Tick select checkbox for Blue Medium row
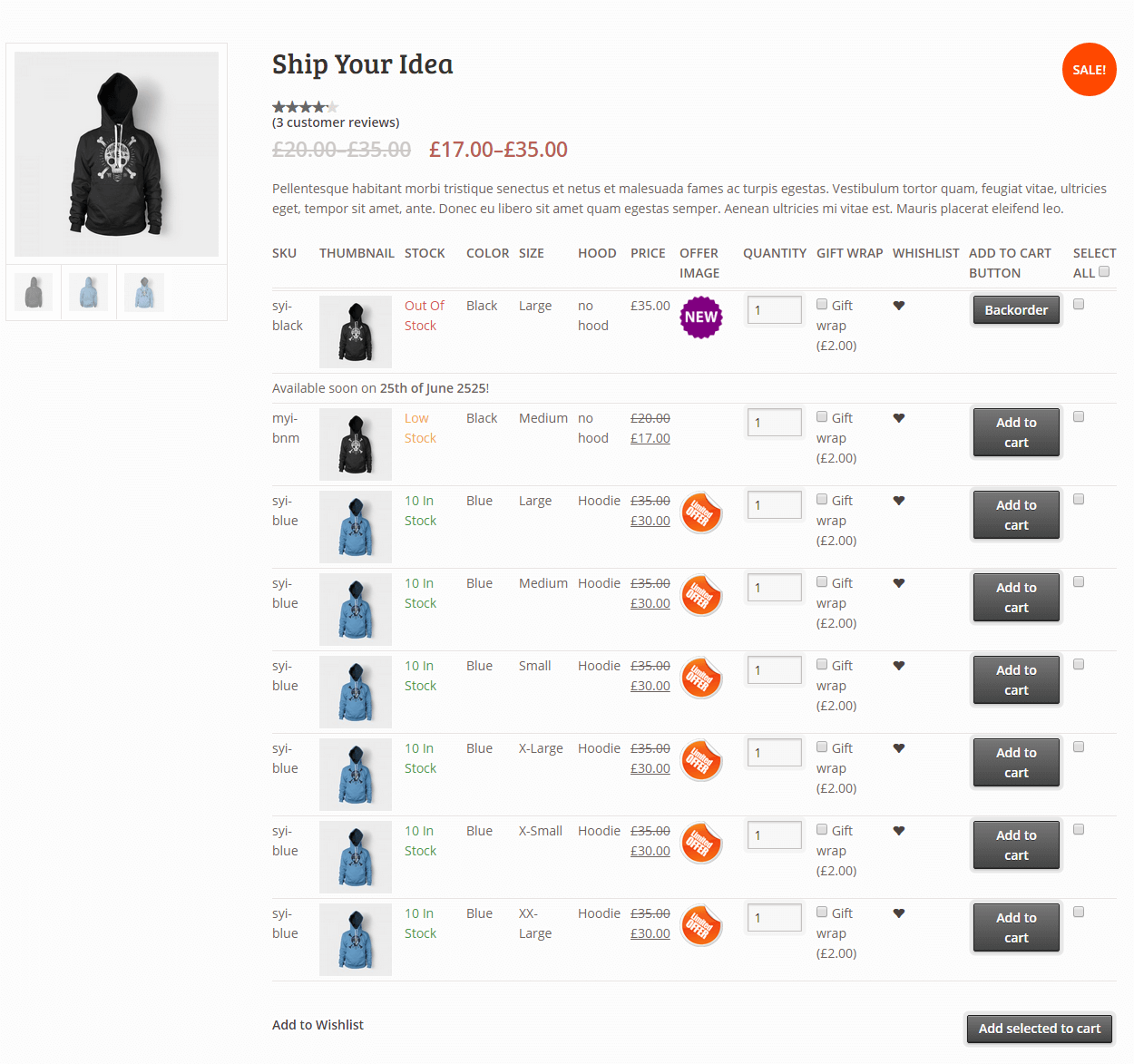The image size is (1134, 1064). 1079,581
